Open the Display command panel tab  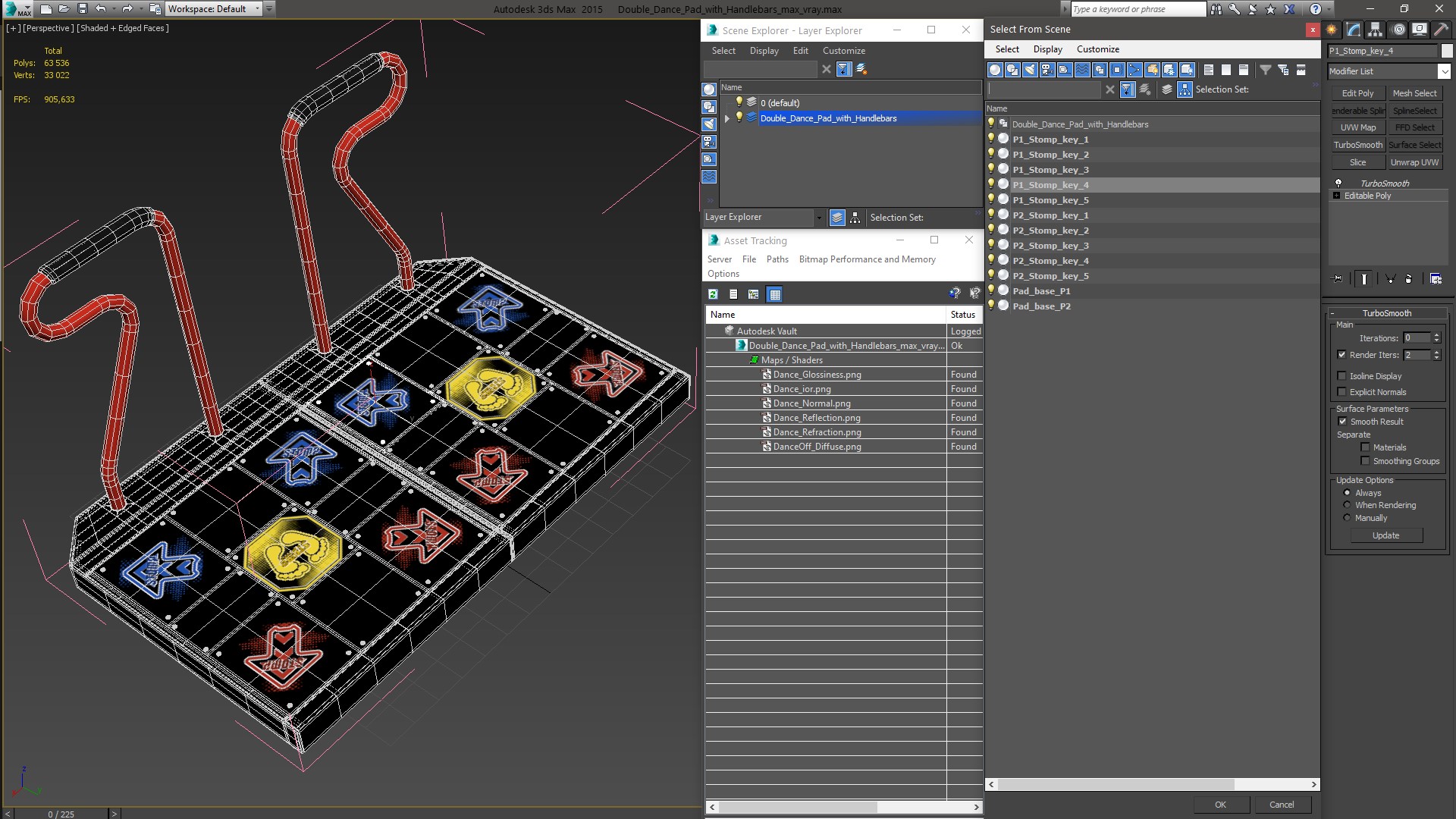(1420, 30)
